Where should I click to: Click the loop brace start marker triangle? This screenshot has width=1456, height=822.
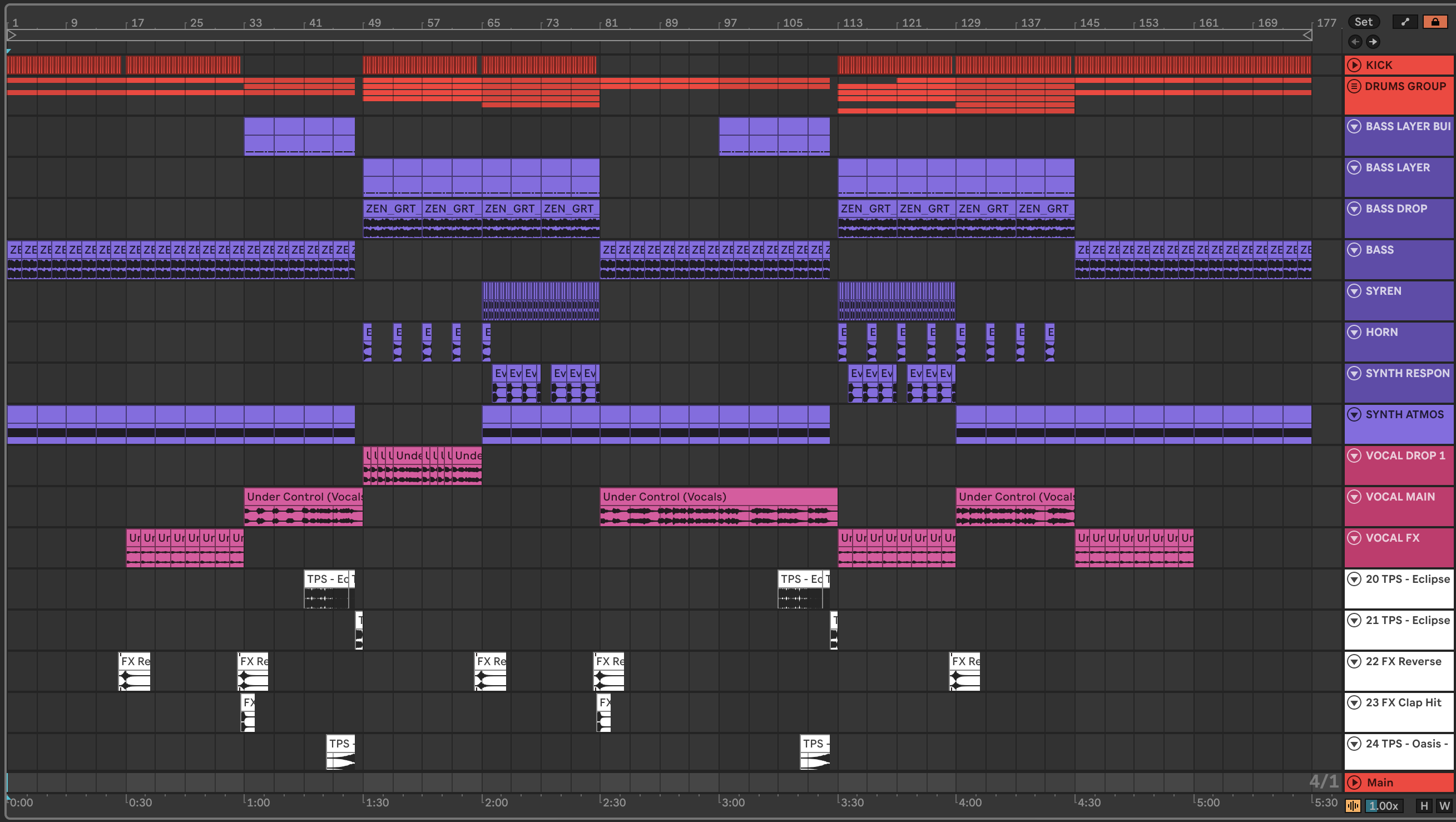point(12,35)
